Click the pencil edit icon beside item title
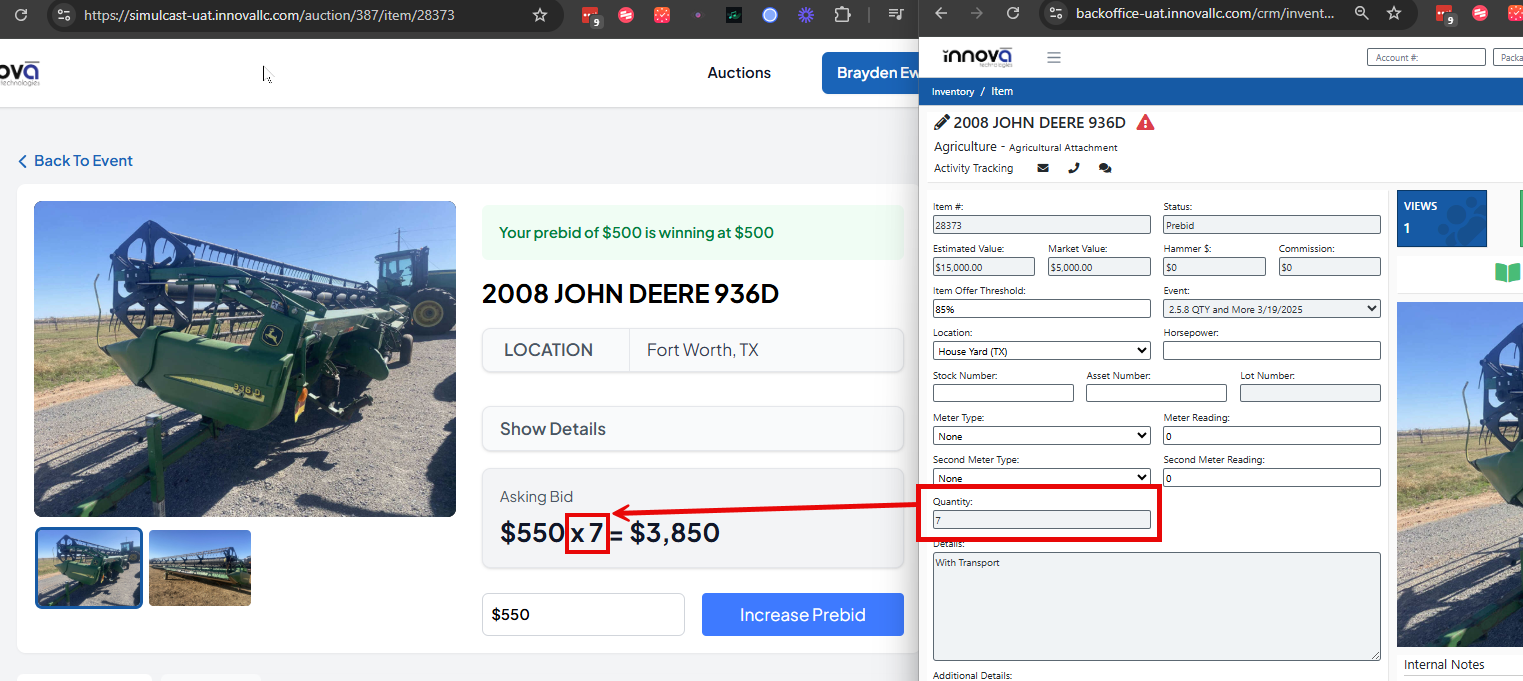Viewport: 1523px width, 681px height. pos(941,122)
